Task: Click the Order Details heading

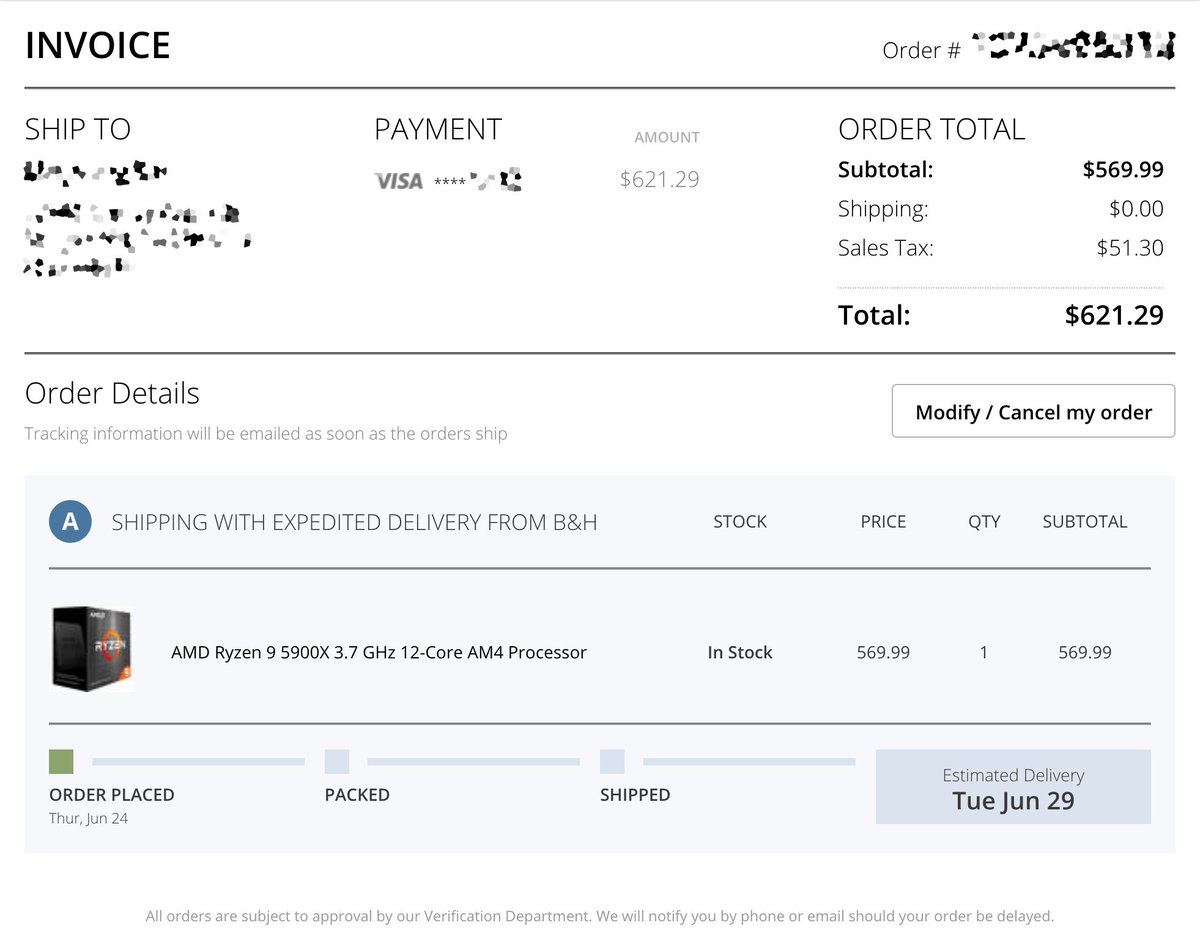Action: tap(112, 393)
